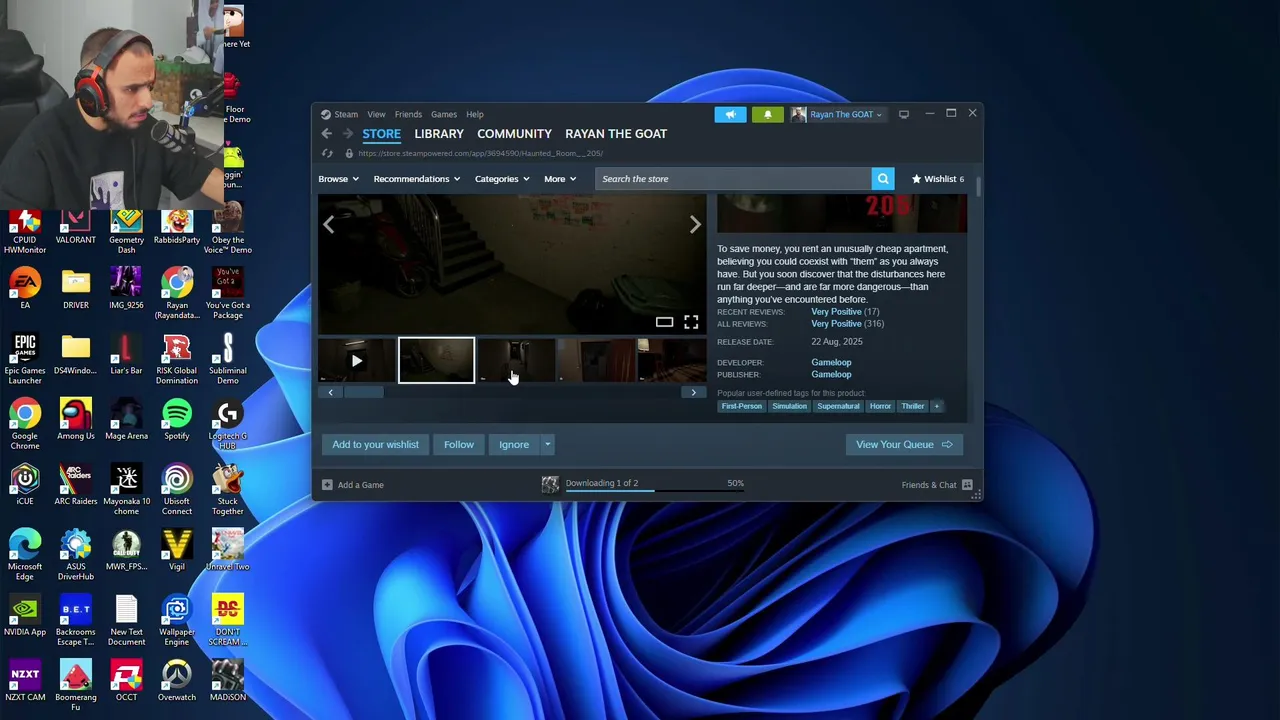The image size is (1280, 720).
Task: Open the RAYAN THE GOAT profile tab
Action: coord(616,134)
